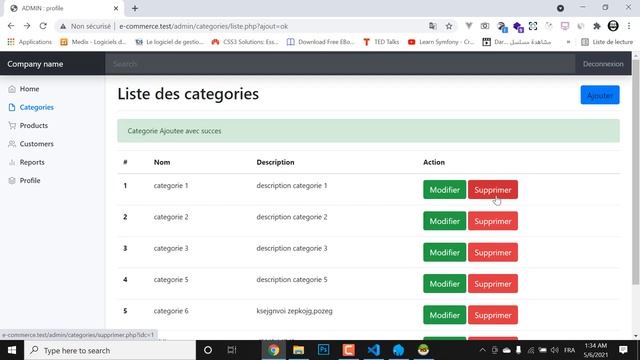This screenshot has width=640, height=360.
Task: Click the taskbar search box
Action: click(x=110, y=350)
